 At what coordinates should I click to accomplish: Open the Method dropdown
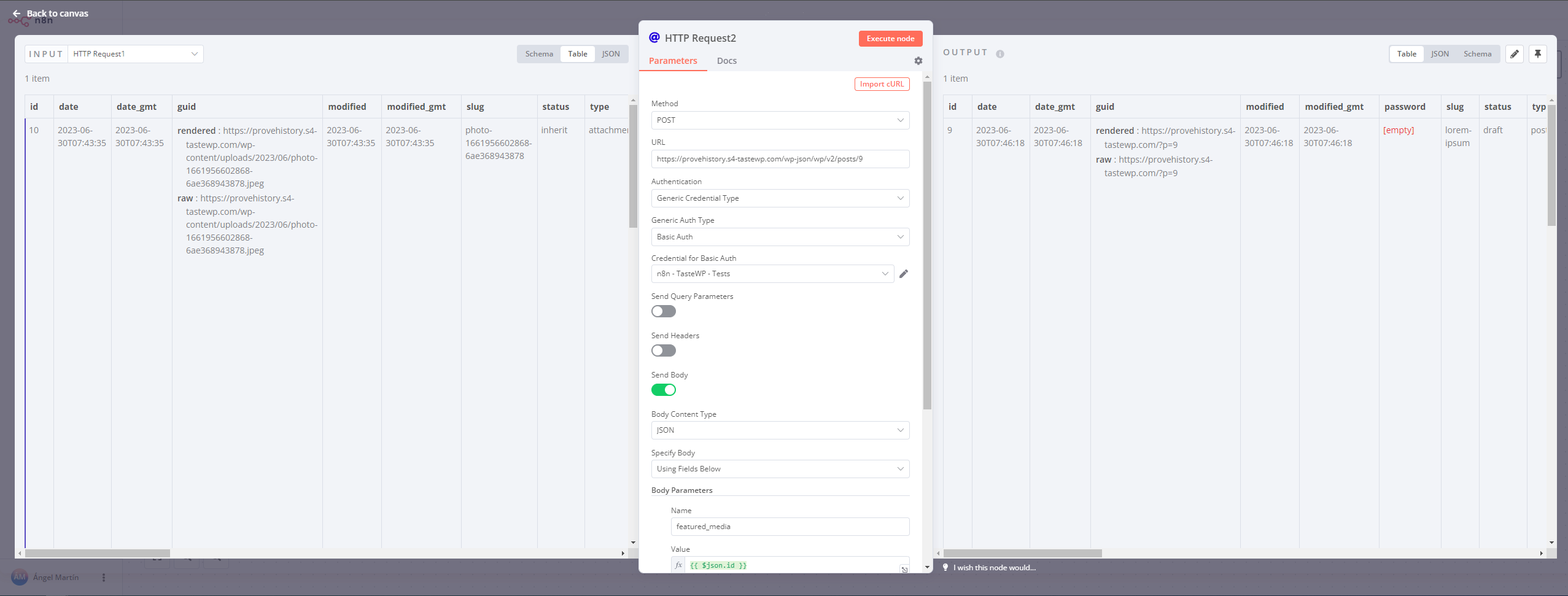click(780, 120)
